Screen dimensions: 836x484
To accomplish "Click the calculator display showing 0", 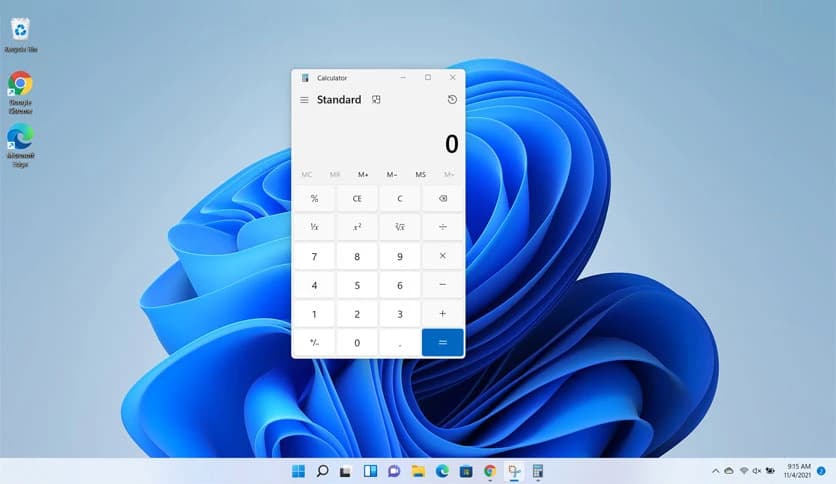I will click(451, 144).
